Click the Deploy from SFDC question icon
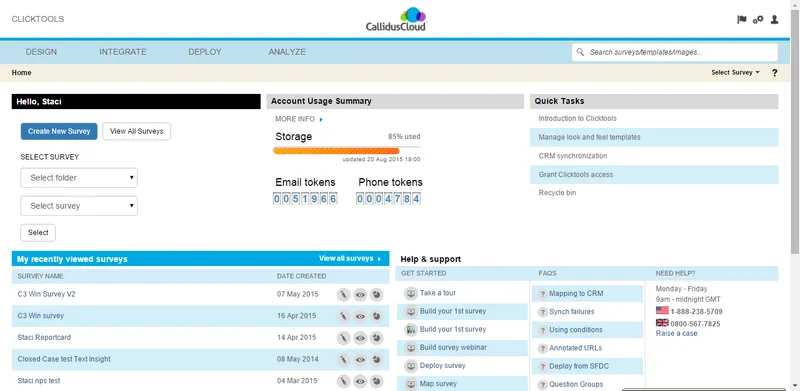The height and width of the screenshot is (391, 800). pyautogui.click(x=543, y=366)
